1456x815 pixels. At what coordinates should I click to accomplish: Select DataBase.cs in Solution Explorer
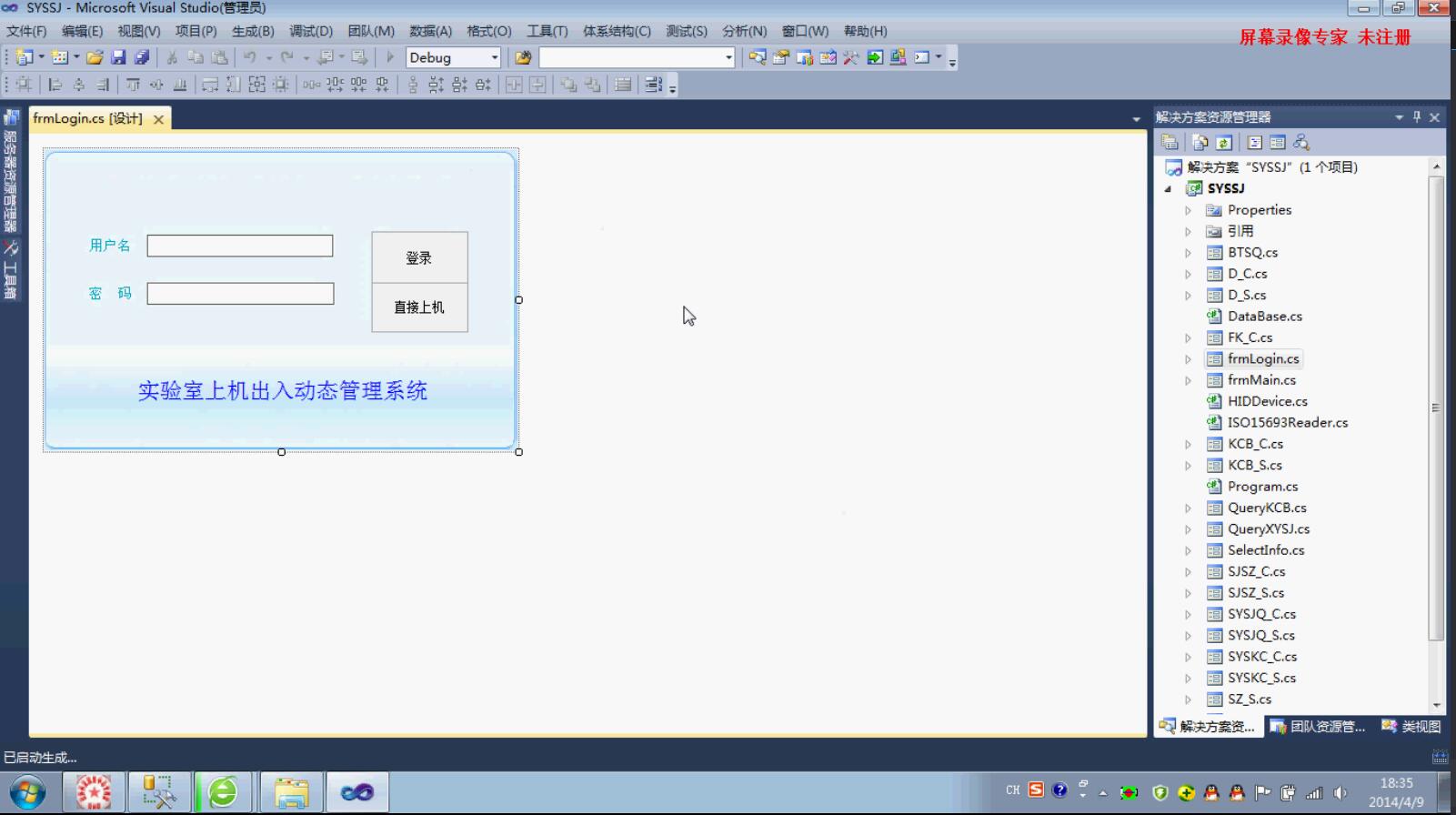tap(1264, 317)
